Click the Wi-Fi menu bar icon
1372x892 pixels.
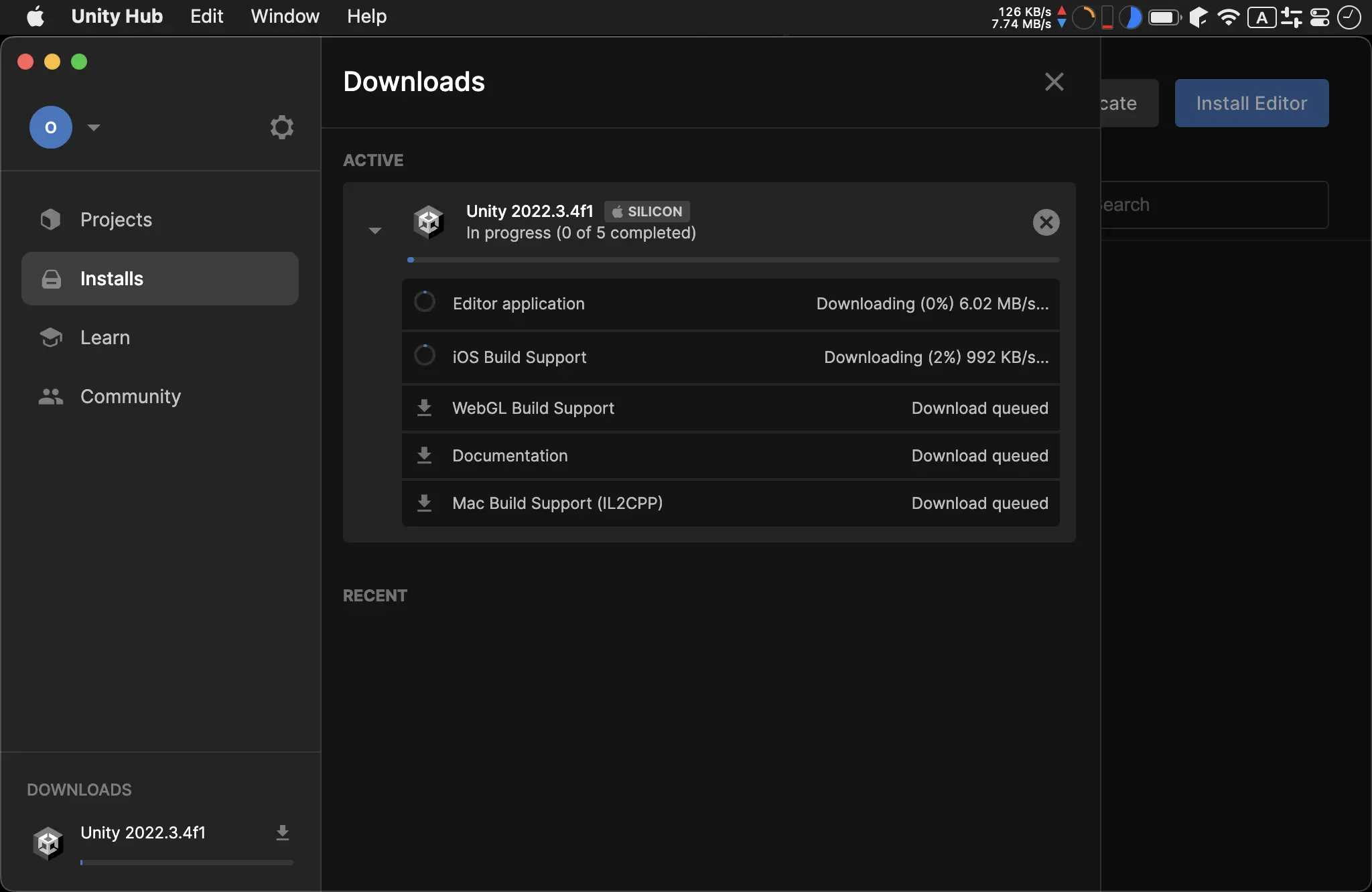click(x=1228, y=17)
